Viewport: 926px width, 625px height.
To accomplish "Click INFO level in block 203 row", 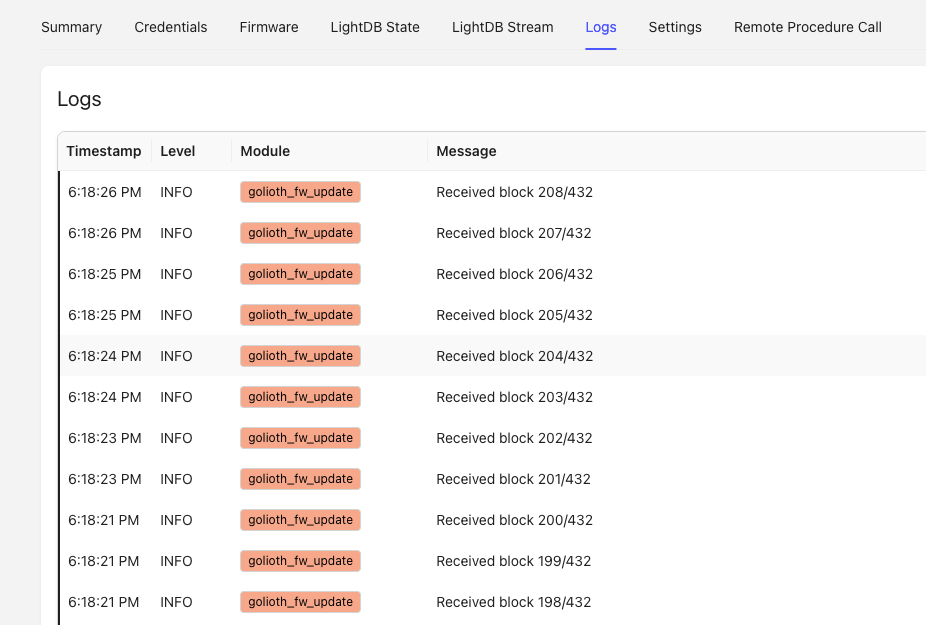I will click(176, 397).
